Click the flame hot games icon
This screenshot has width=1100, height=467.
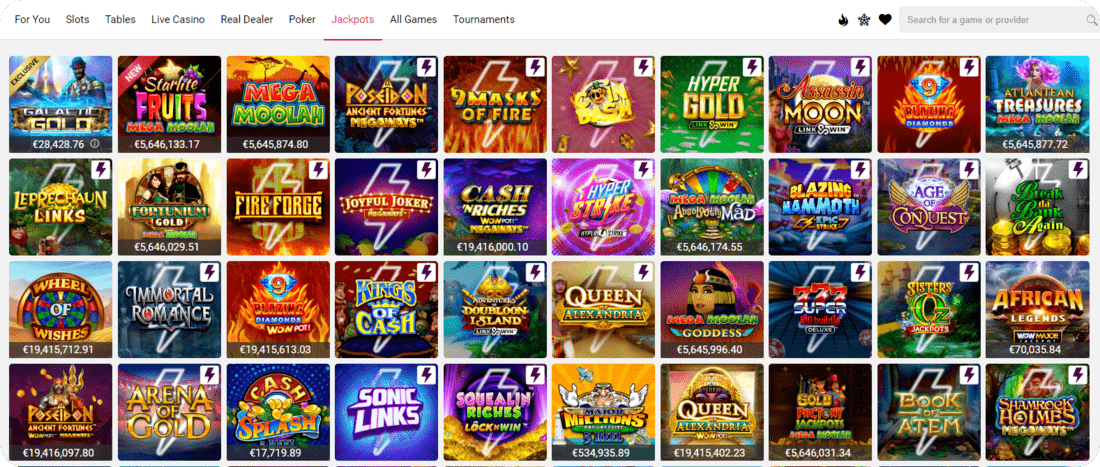click(843, 20)
